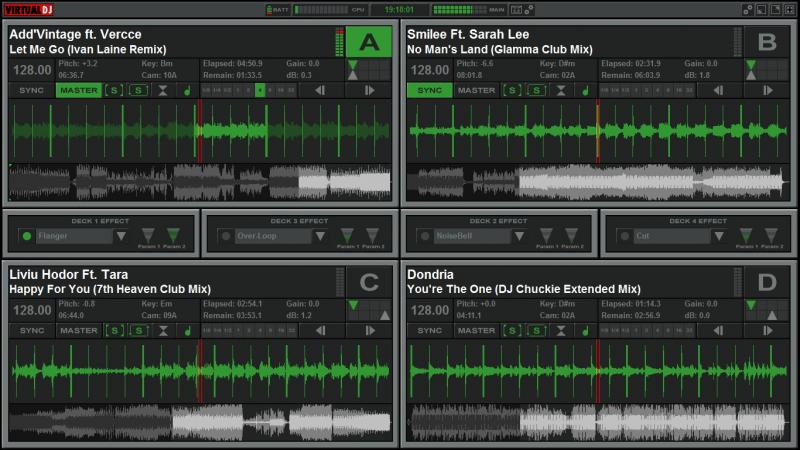
Task: Click the Flanger effect name box
Action: click(74, 236)
